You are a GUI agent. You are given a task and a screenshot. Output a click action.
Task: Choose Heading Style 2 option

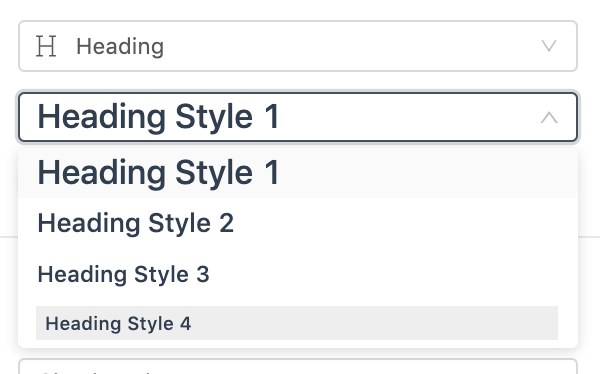pyautogui.click(x=298, y=223)
